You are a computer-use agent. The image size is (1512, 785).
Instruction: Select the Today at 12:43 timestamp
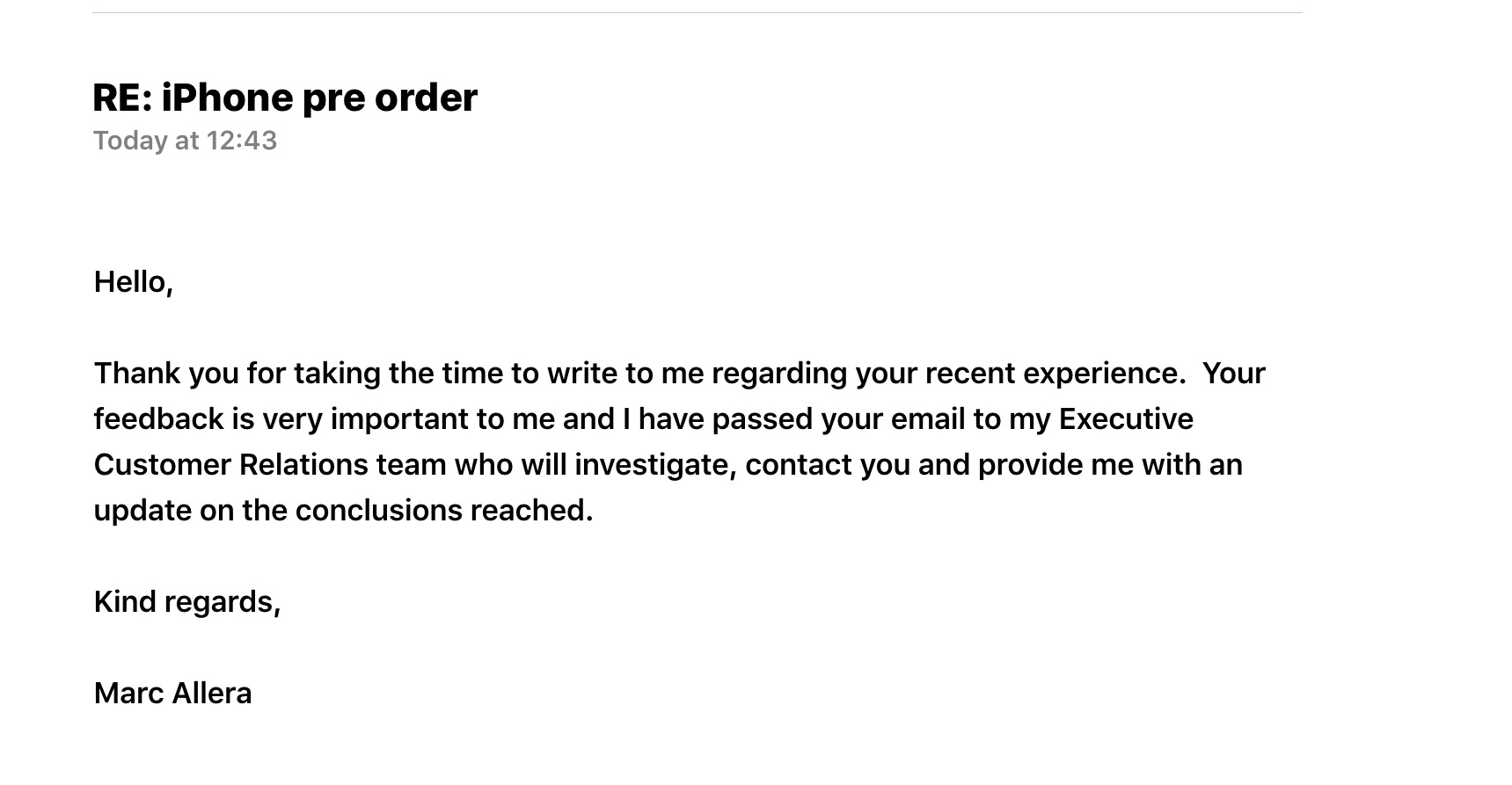tap(185, 141)
